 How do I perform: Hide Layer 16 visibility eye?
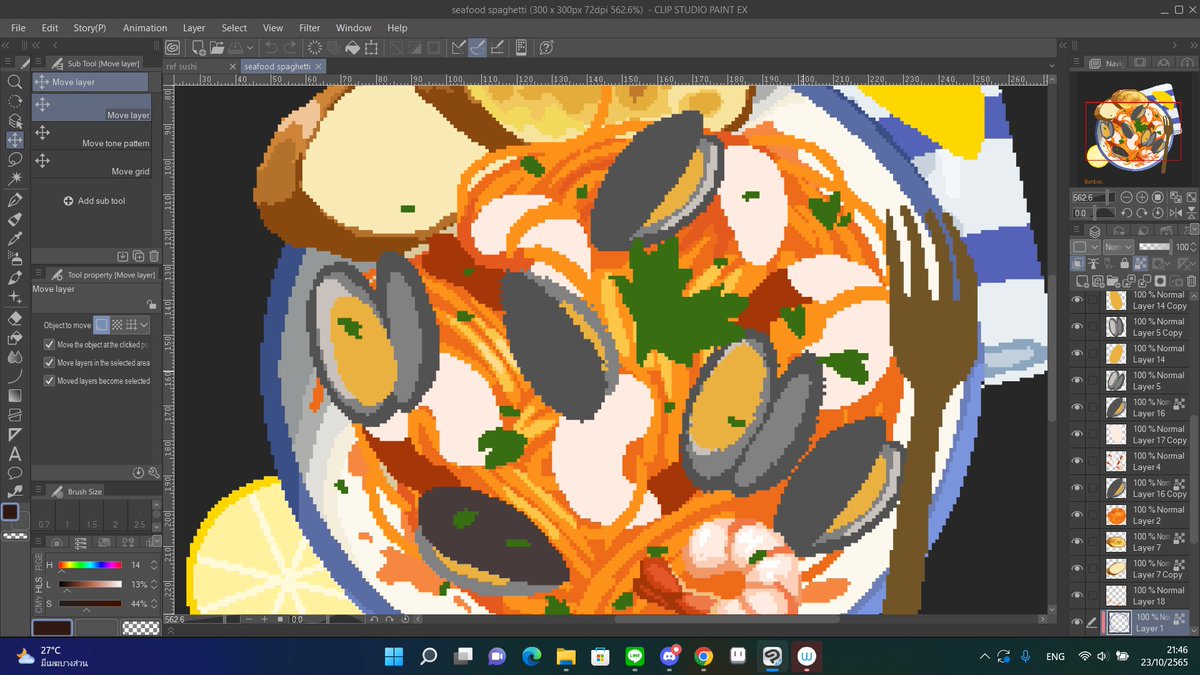click(x=1077, y=408)
